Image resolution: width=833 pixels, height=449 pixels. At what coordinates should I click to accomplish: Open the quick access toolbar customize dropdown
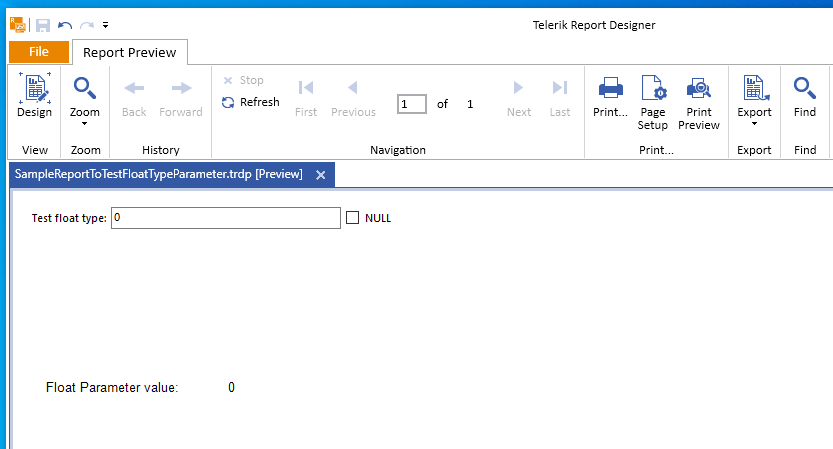click(105, 25)
